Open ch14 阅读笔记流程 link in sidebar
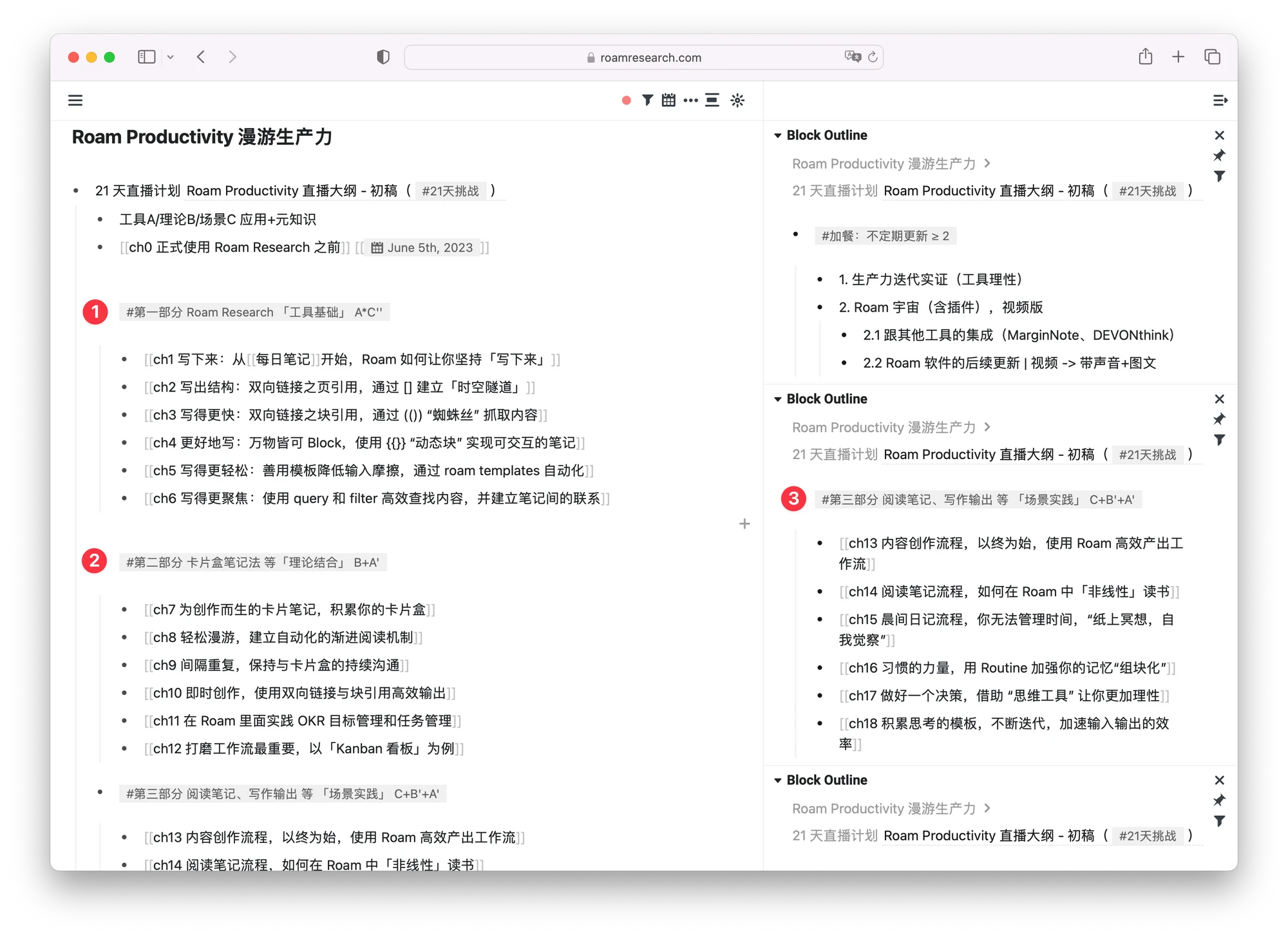The height and width of the screenshot is (937, 1288). (1009, 592)
